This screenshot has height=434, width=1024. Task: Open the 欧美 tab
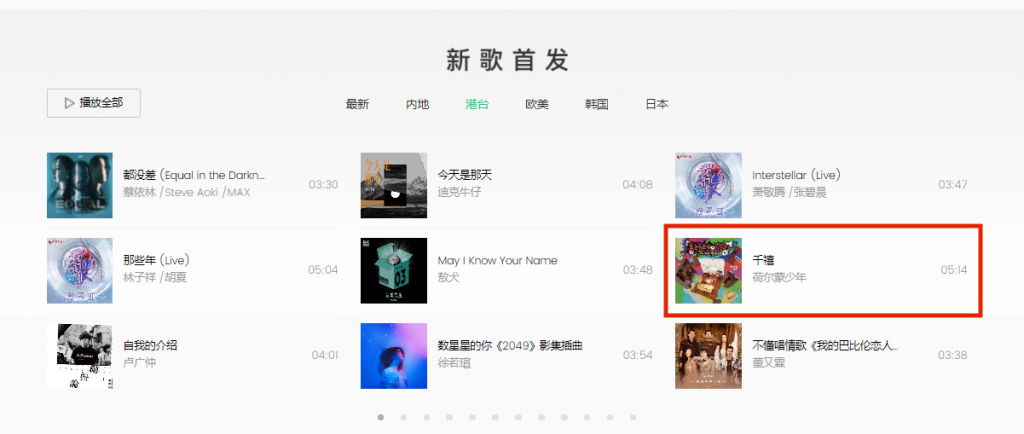[x=537, y=104]
